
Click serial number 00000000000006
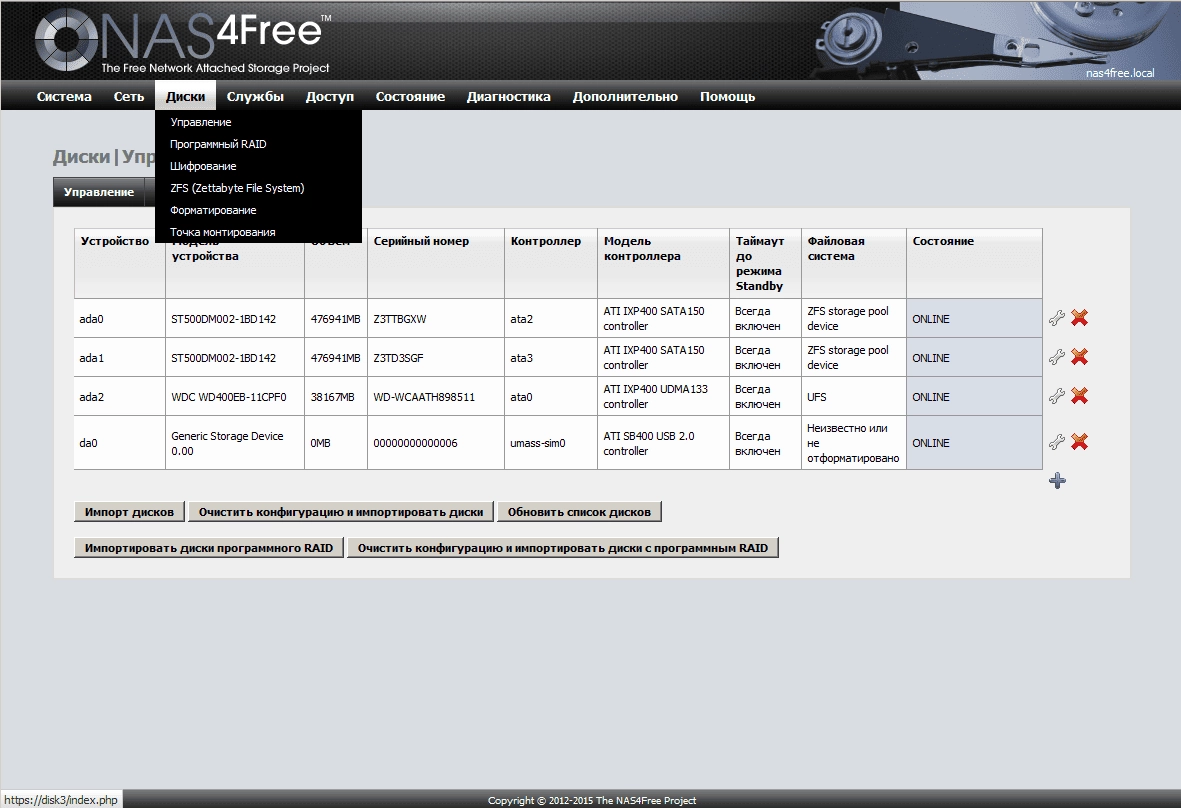436,443
